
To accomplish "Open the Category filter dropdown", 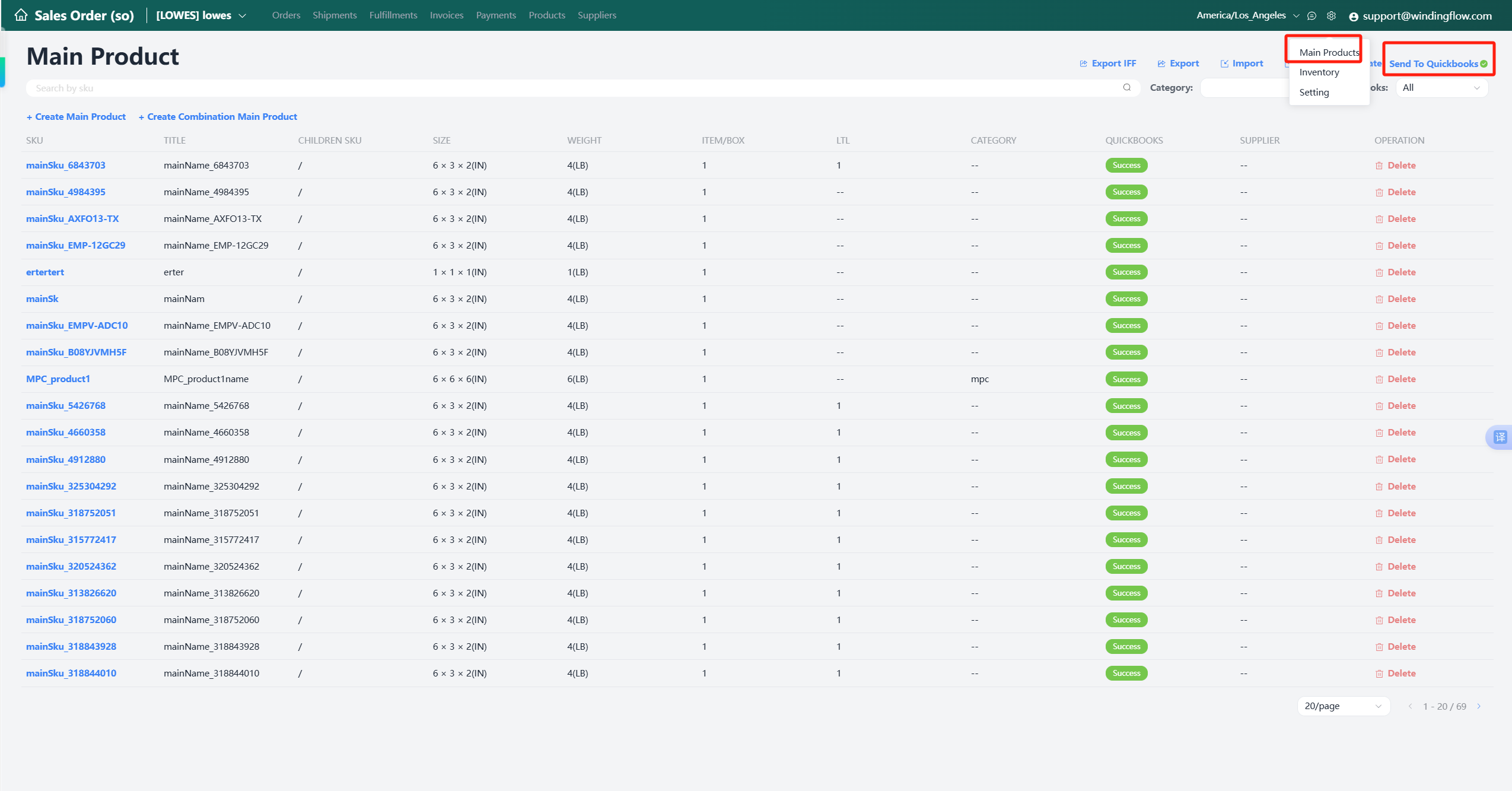I will [1244, 88].
